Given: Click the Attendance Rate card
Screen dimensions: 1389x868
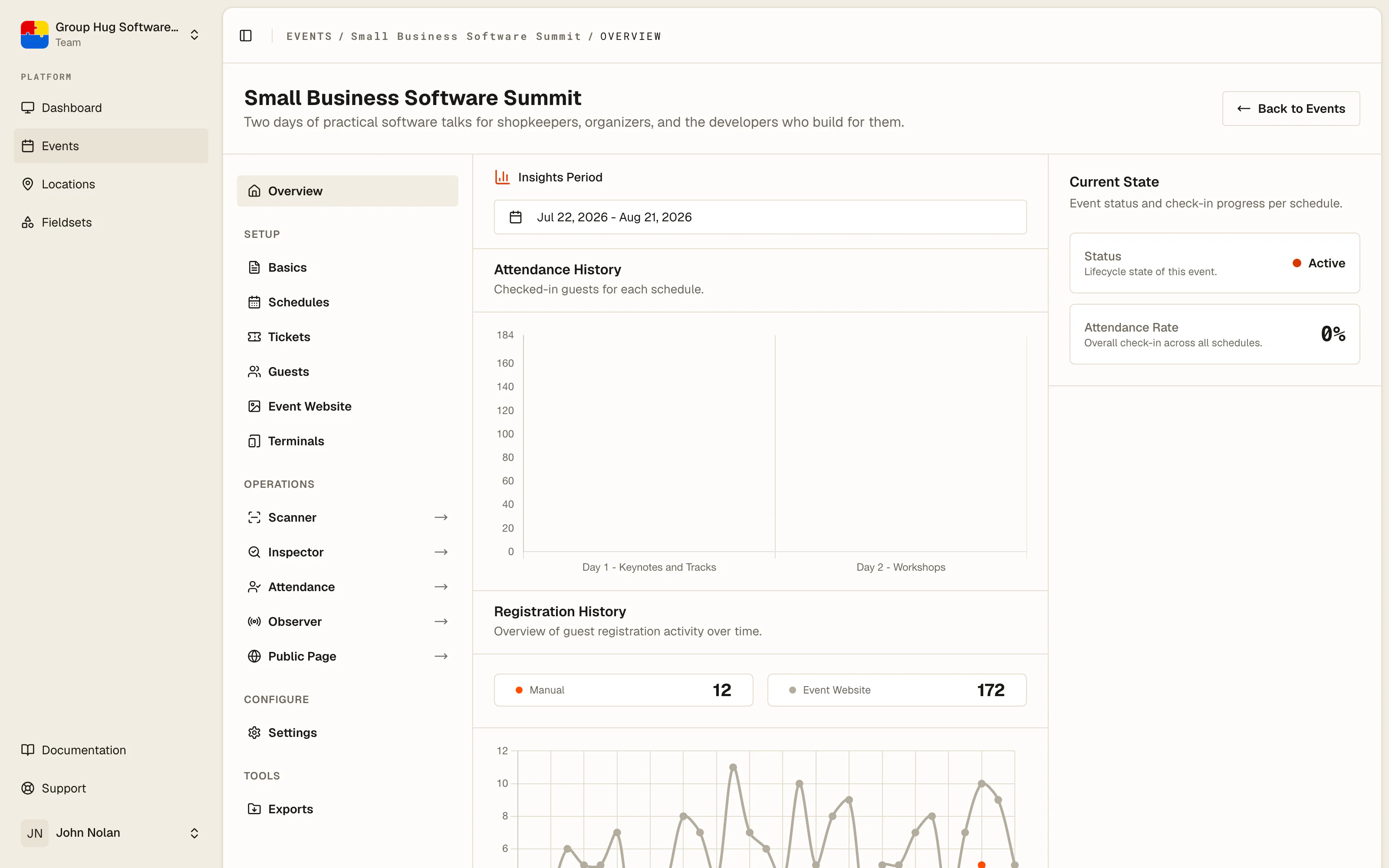Looking at the screenshot, I should (x=1215, y=334).
